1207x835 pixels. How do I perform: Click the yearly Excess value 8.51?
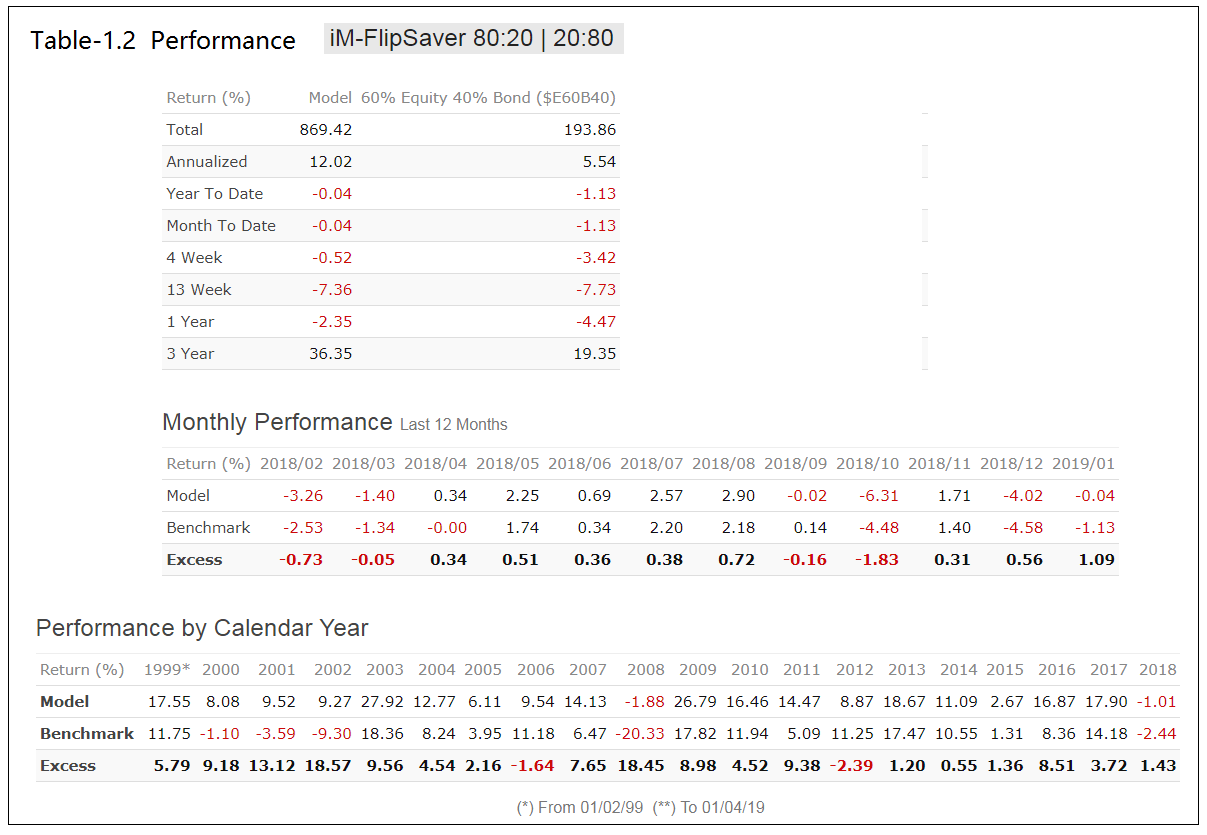coord(1056,766)
